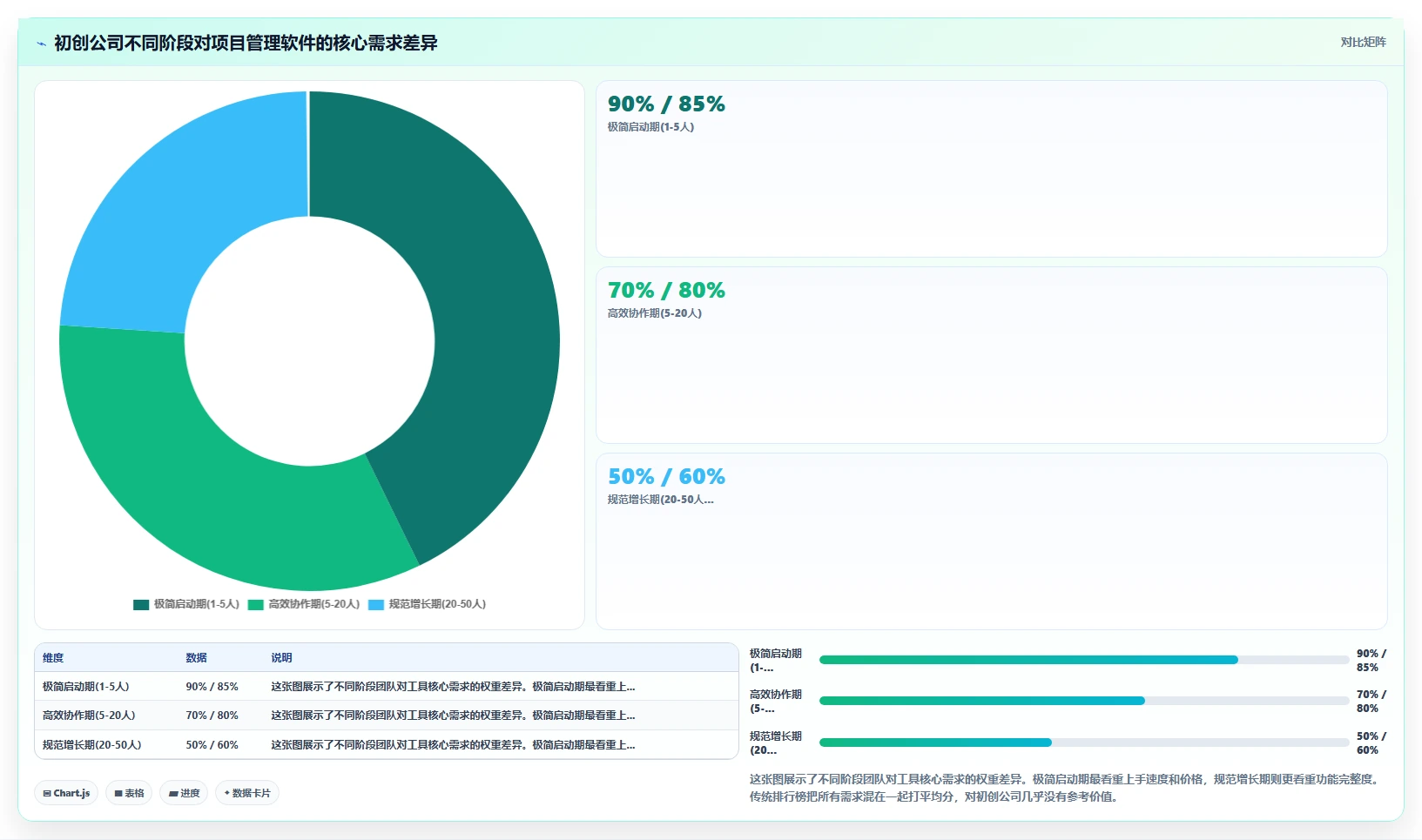Click table value 90% / 85%

(x=212, y=687)
